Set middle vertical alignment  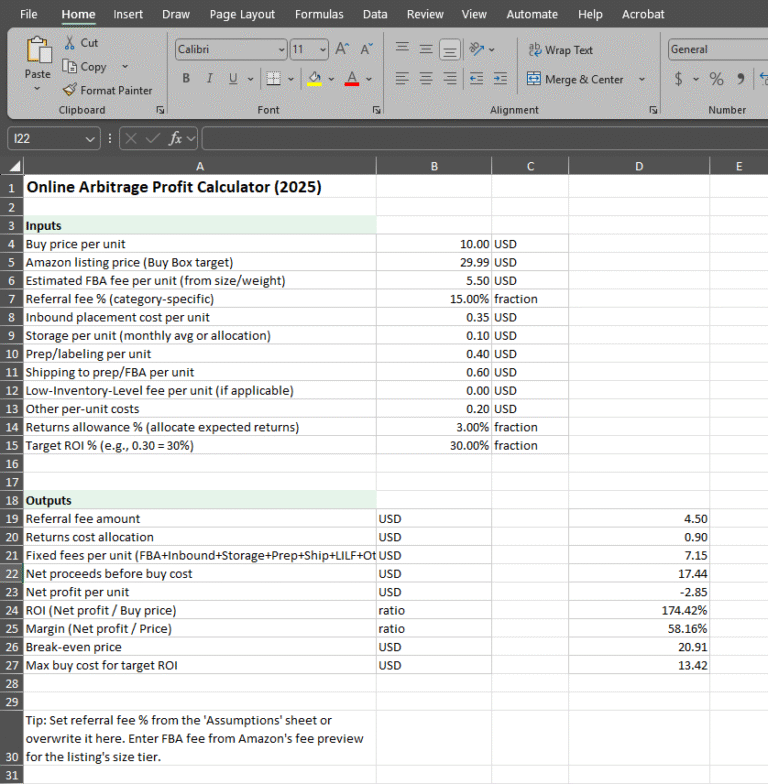pyautogui.click(x=426, y=48)
